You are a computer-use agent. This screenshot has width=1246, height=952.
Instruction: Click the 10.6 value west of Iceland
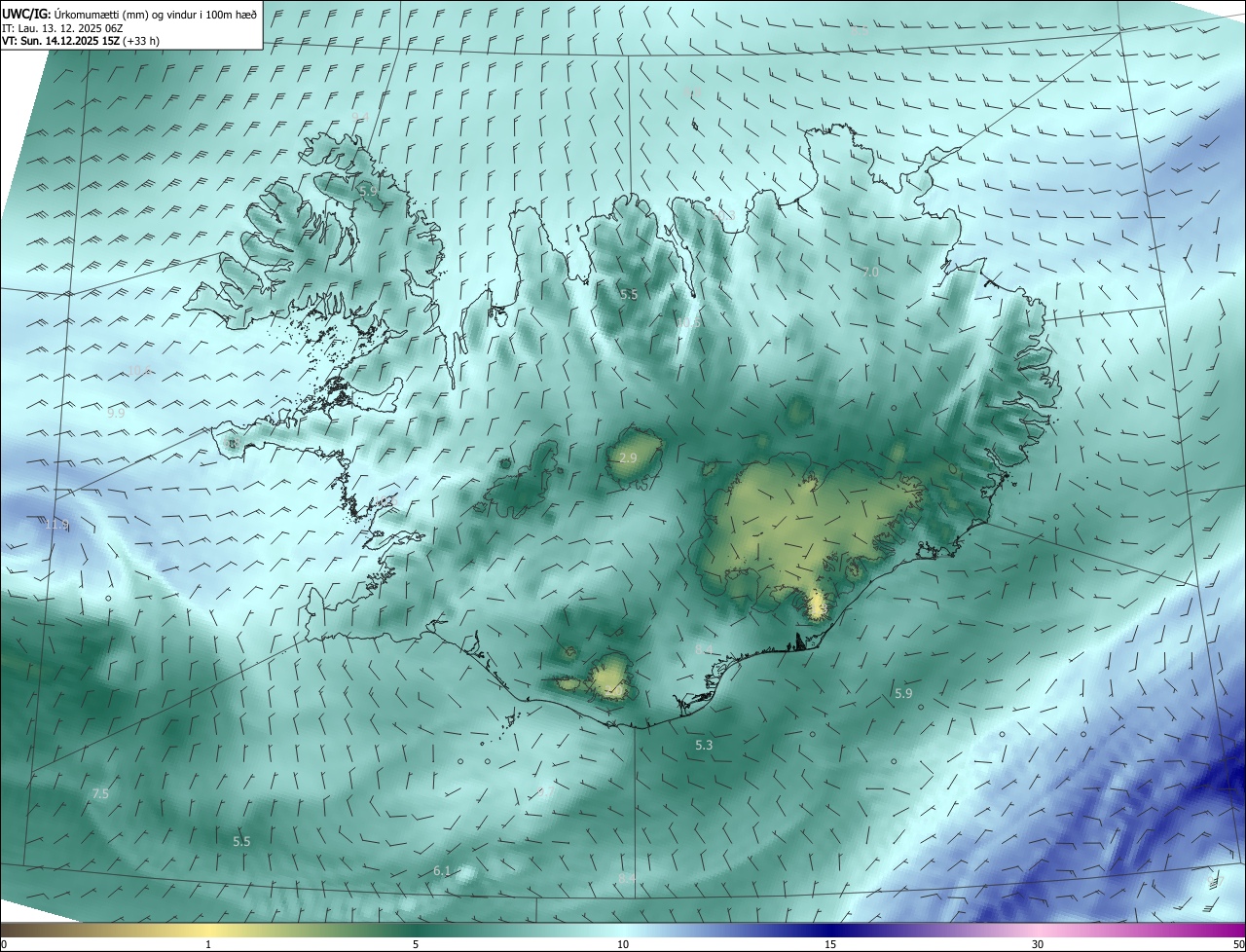tap(140, 370)
